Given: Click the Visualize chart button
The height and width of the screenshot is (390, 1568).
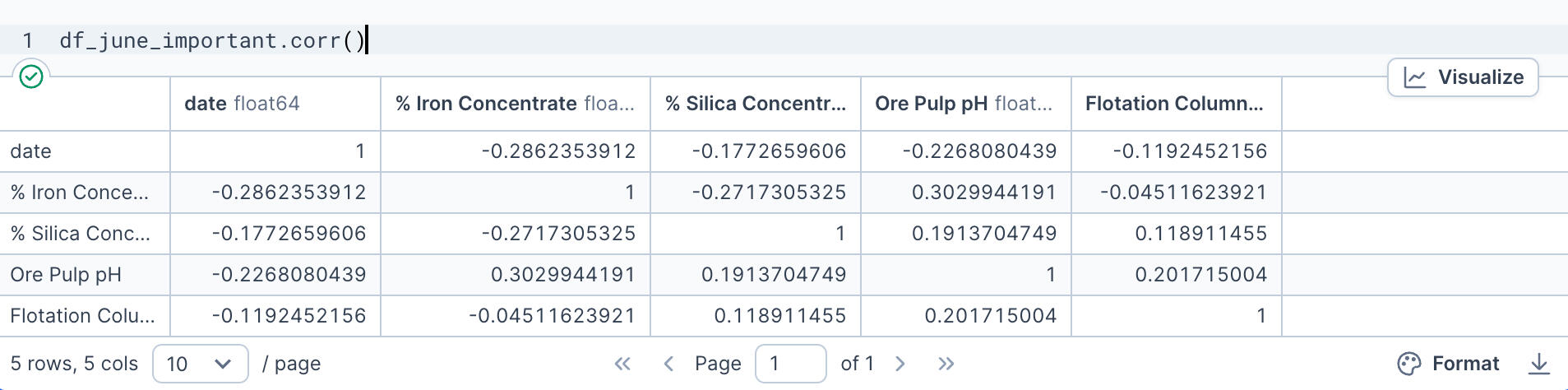Looking at the screenshot, I should coord(1463,77).
